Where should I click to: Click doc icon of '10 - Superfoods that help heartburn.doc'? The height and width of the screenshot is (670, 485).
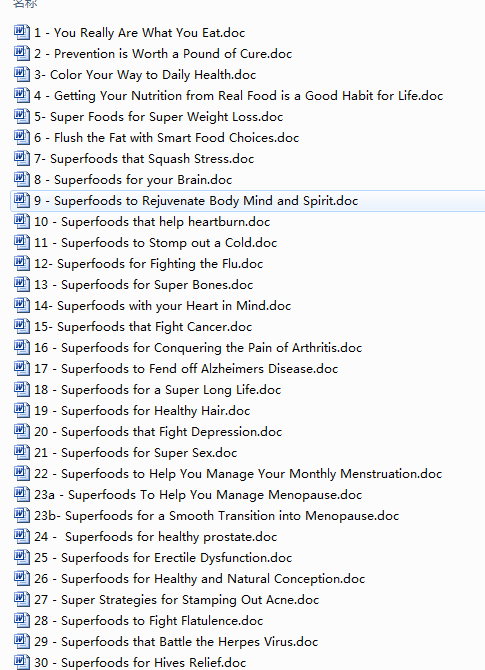pos(22,221)
